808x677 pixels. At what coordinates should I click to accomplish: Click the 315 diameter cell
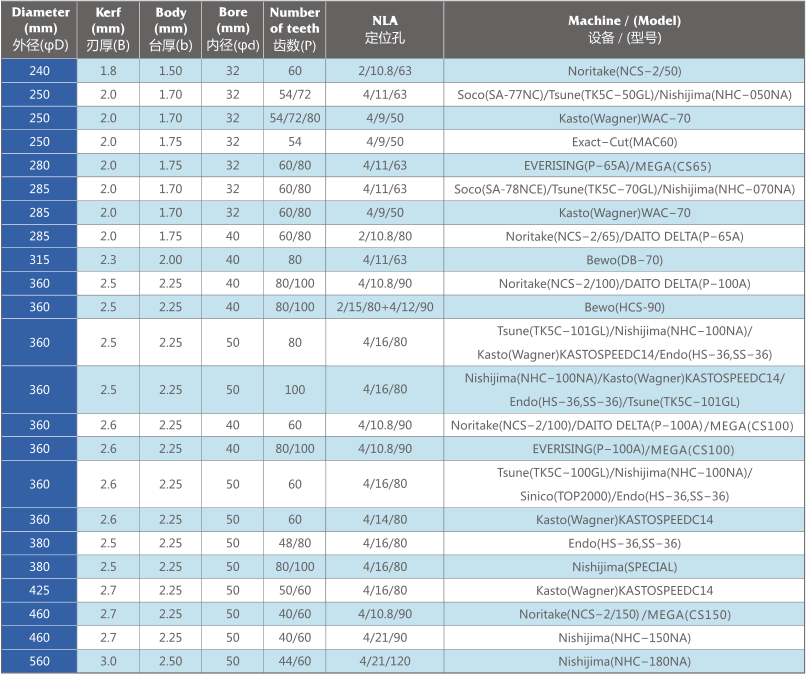(x=40, y=260)
